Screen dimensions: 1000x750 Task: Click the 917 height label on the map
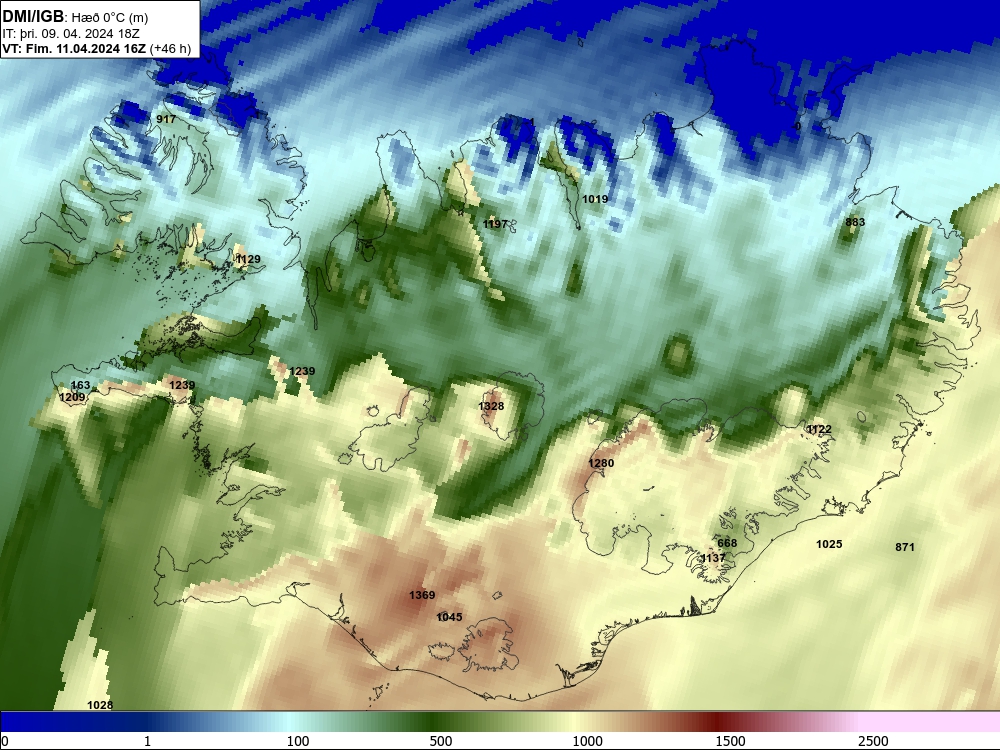(x=166, y=119)
